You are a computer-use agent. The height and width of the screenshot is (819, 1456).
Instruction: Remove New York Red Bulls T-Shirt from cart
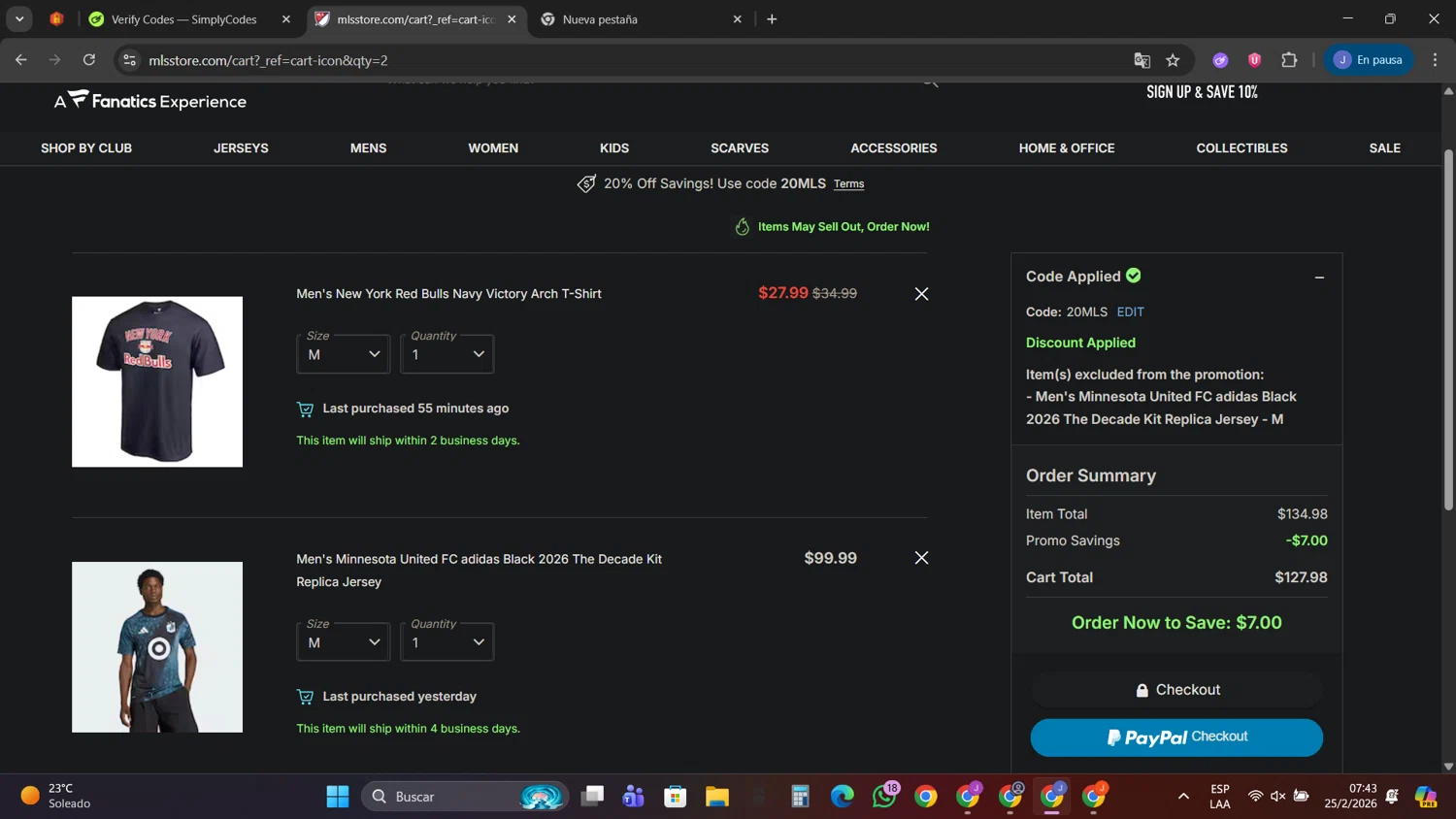[921, 294]
